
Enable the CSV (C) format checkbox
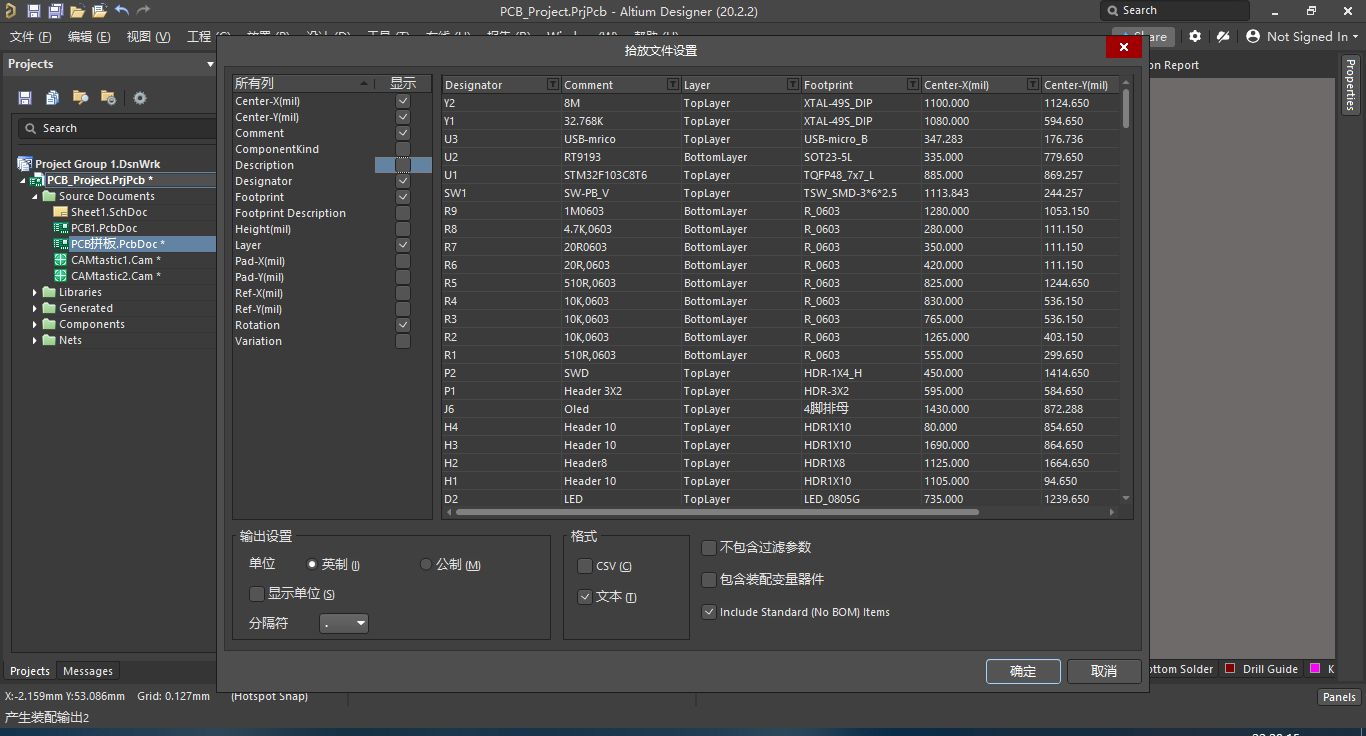coord(585,566)
